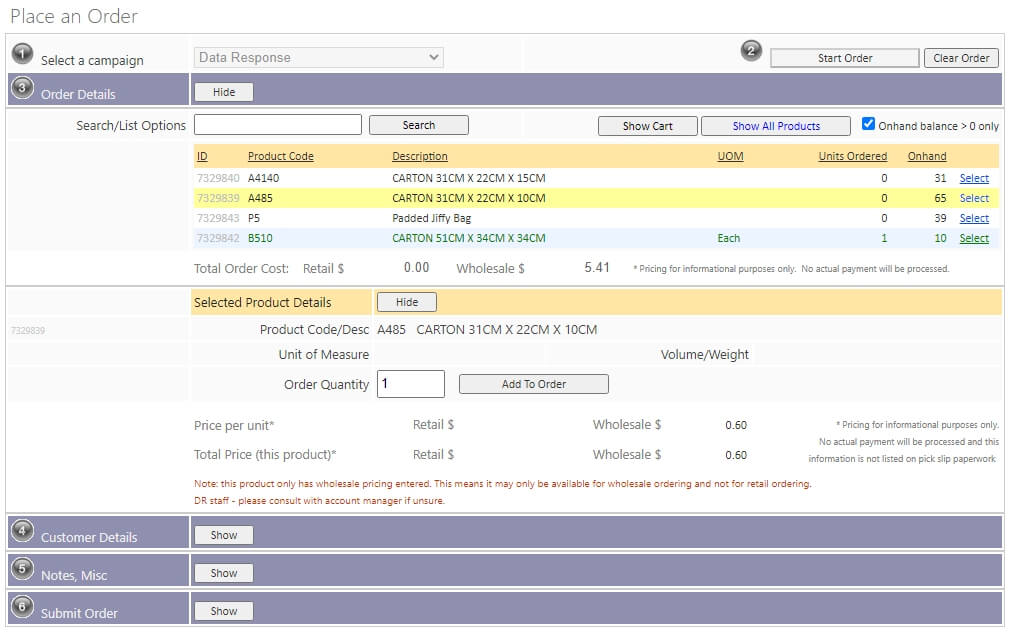The width and height of the screenshot is (1011, 638).
Task: Show the Submit Order section
Action: click(x=224, y=611)
